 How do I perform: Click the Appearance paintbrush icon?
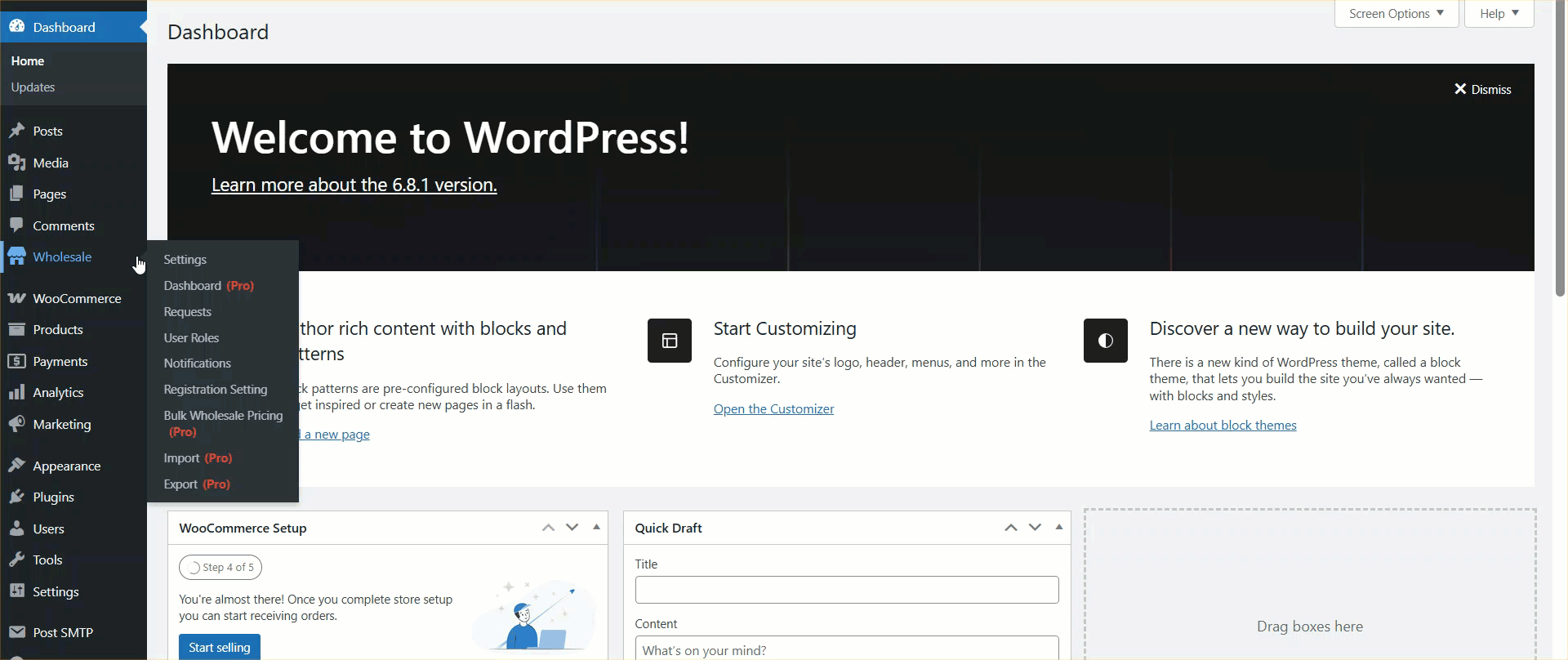(x=16, y=466)
